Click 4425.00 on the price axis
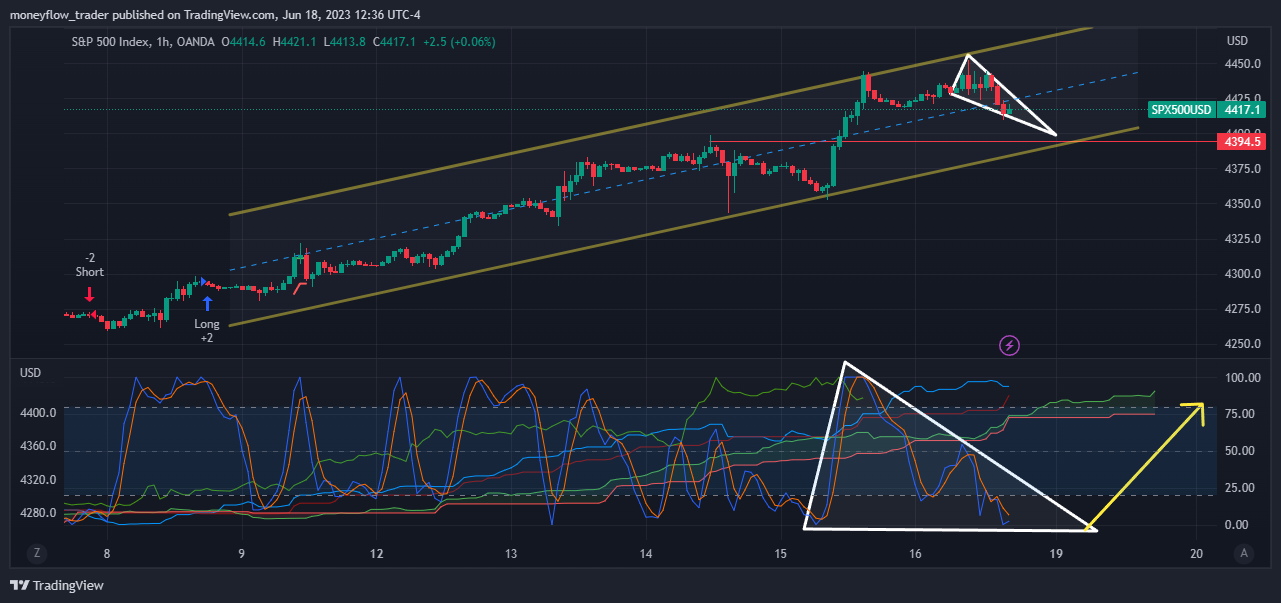This screenshot has height=603, width=1281. click(x=1242, y=99)
